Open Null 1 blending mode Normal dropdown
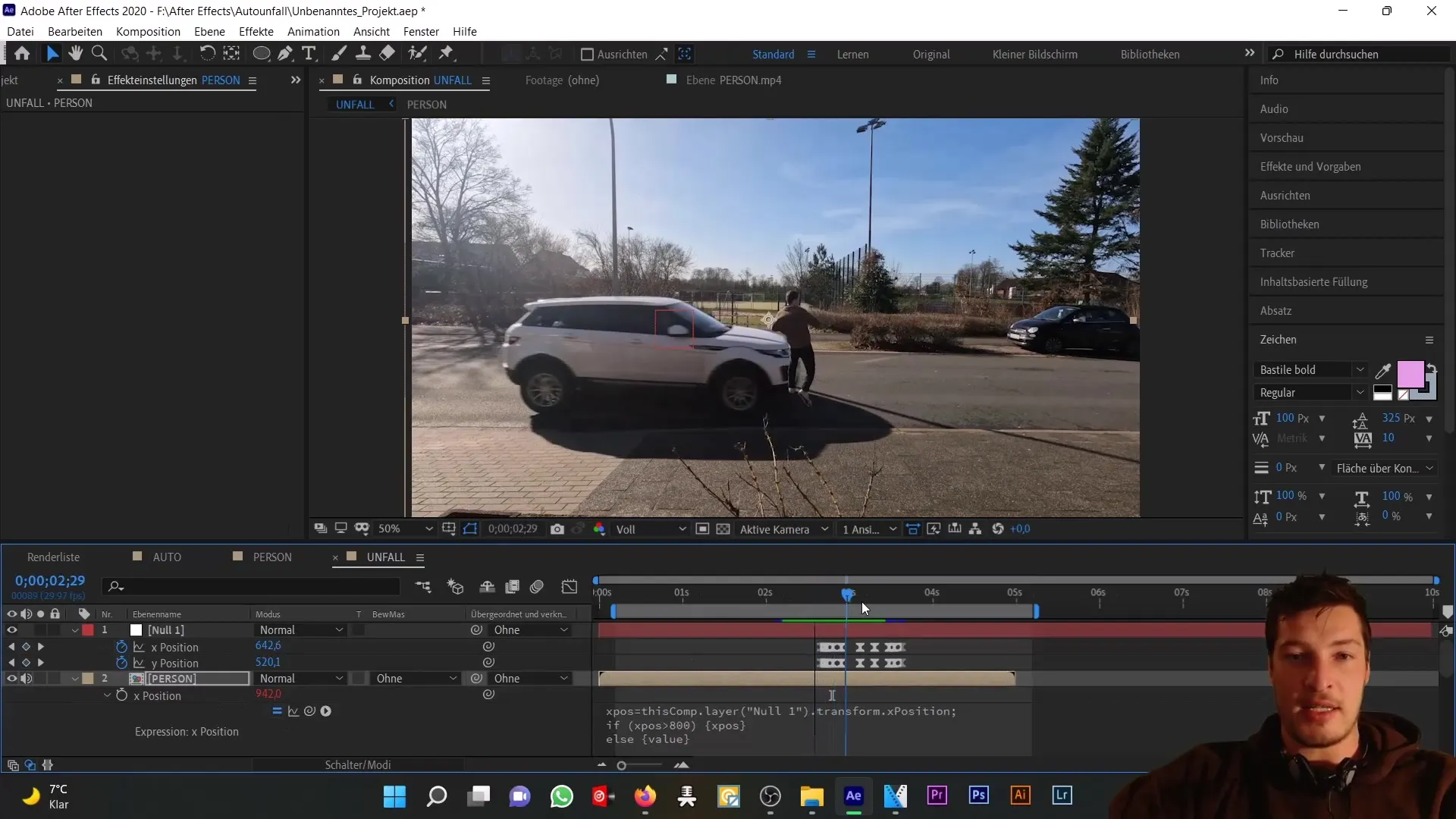Image resolution: width=1456 pixels, height=819 pixels. point(300,630)
